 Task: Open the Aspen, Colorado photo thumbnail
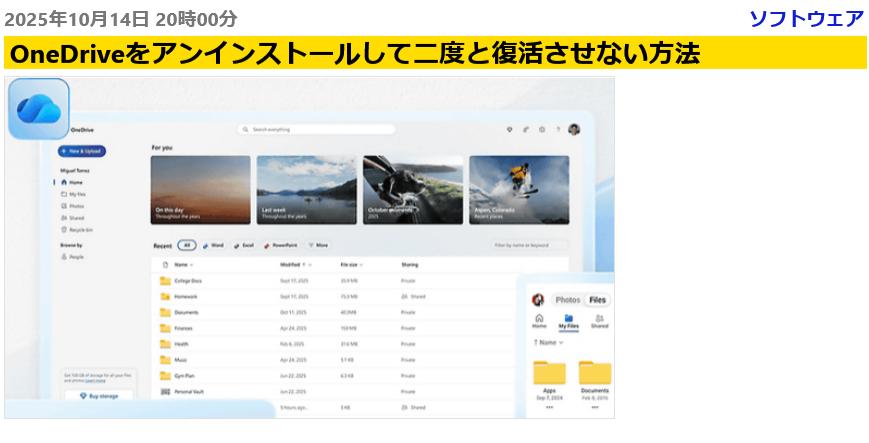click(x=519, y=189)
